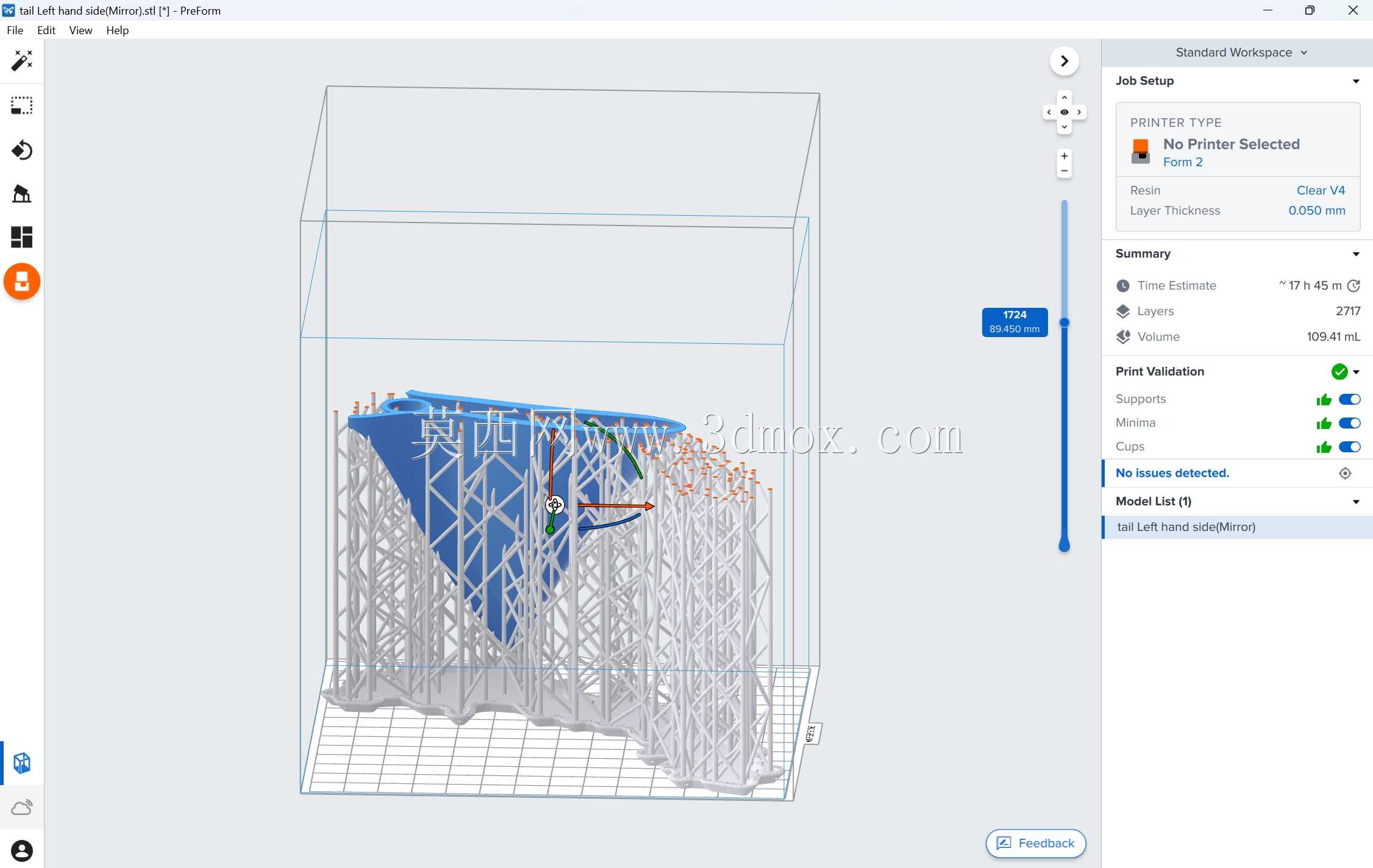Open the Layout tool
This screenshot has height=868, width=1373.
coord(22,237)
